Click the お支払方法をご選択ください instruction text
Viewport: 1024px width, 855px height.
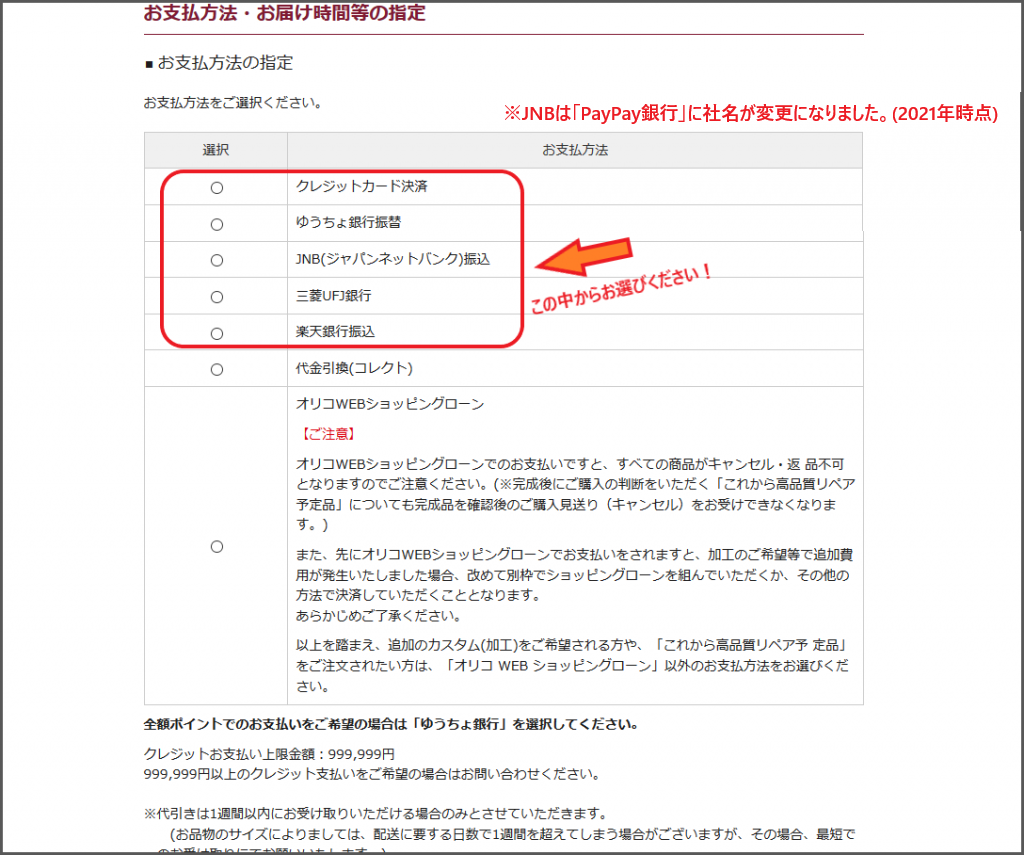click(x=232, y=103)
